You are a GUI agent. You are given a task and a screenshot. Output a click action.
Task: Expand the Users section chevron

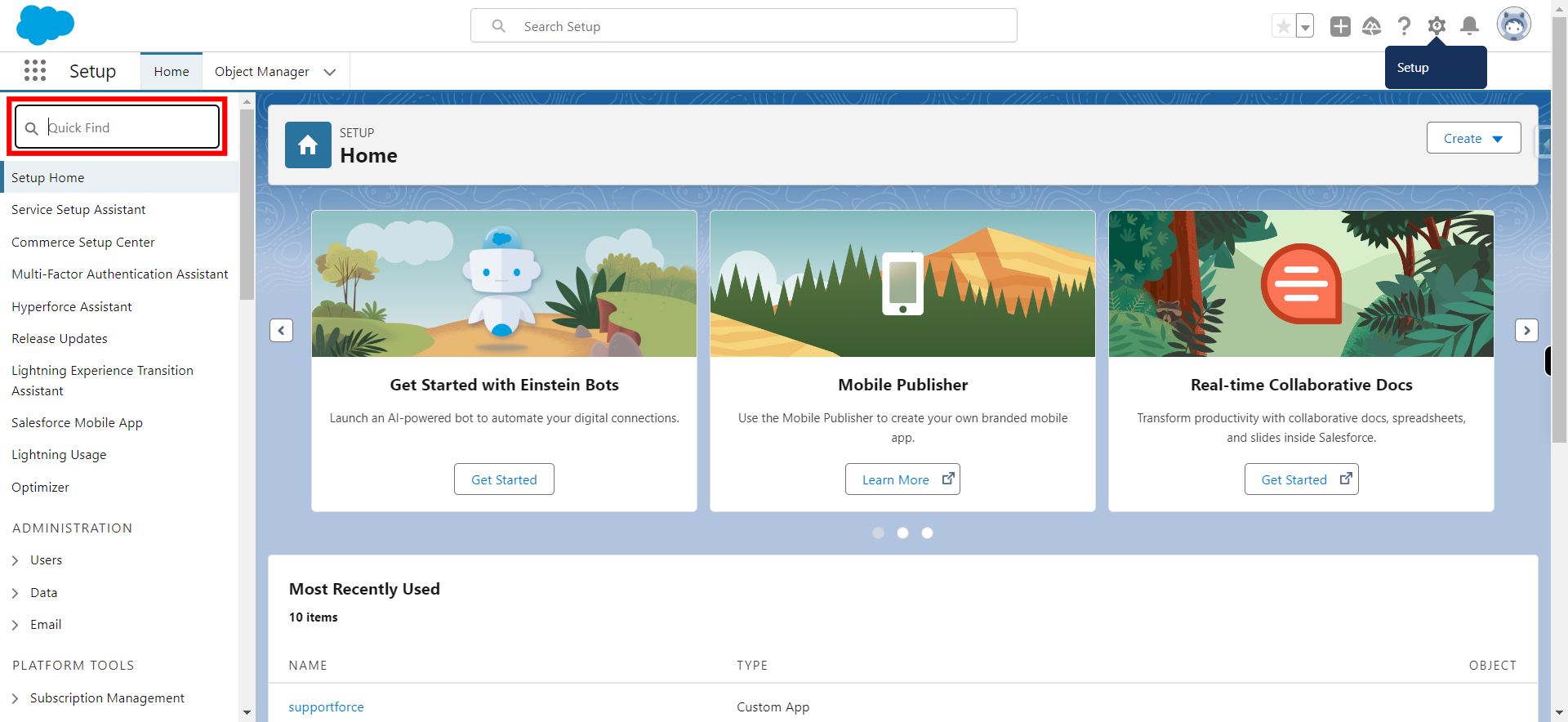[x=15, y=560]
